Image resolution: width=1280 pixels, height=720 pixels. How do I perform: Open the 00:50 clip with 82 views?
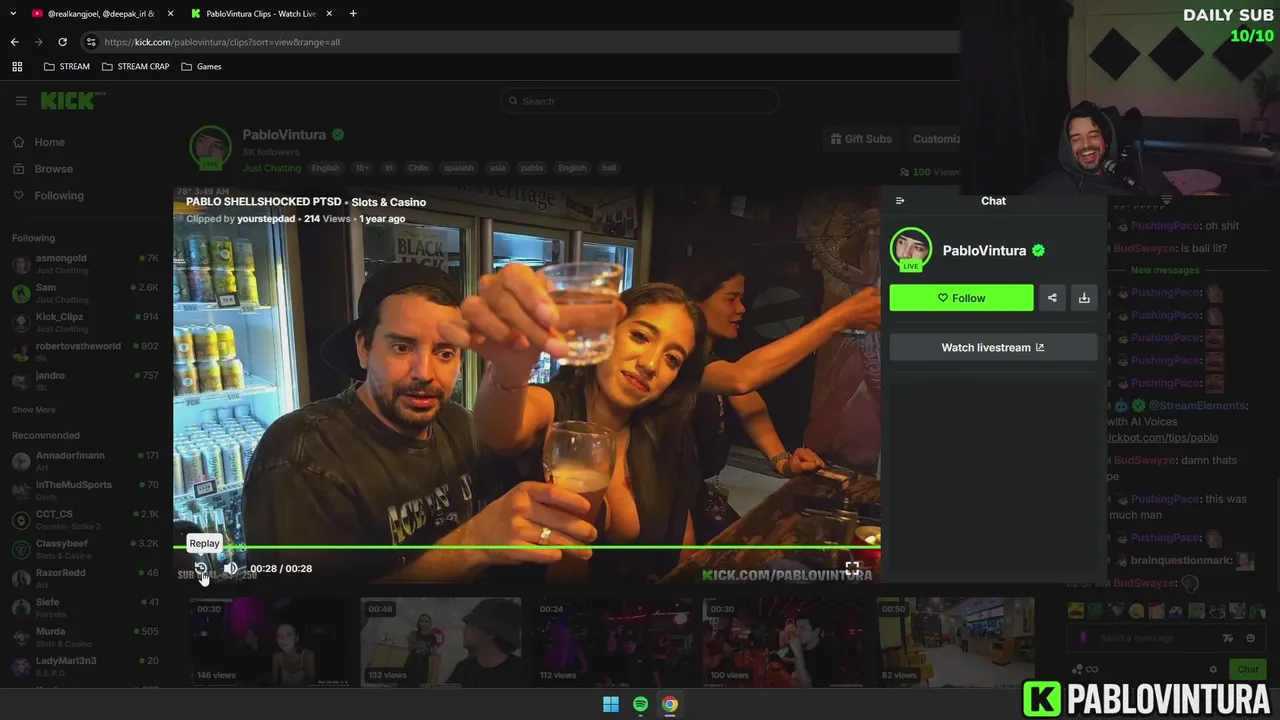click(x=956, y=641)
